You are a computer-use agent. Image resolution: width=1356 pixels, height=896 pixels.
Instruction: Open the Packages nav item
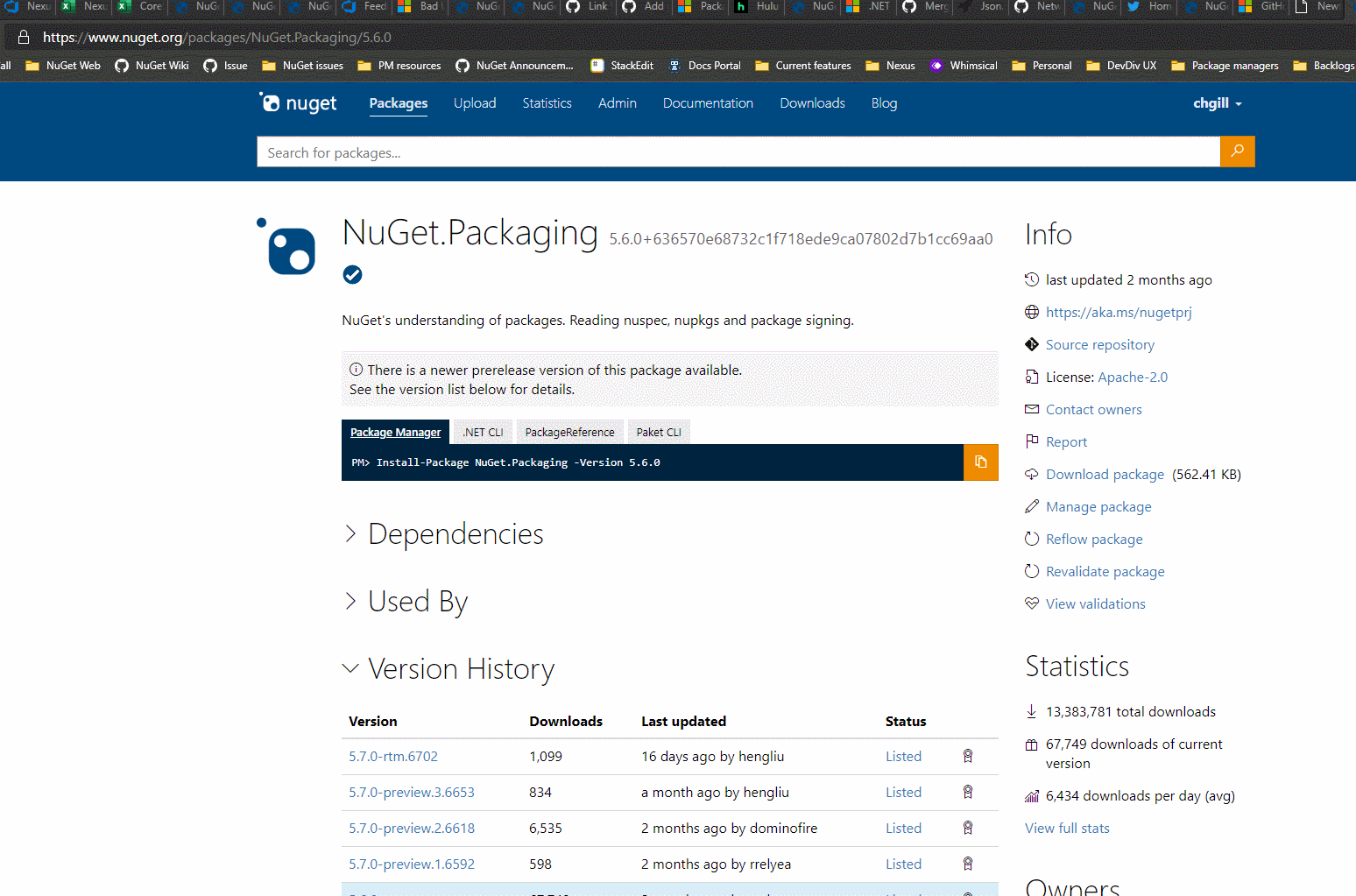[x=399, y=103]
